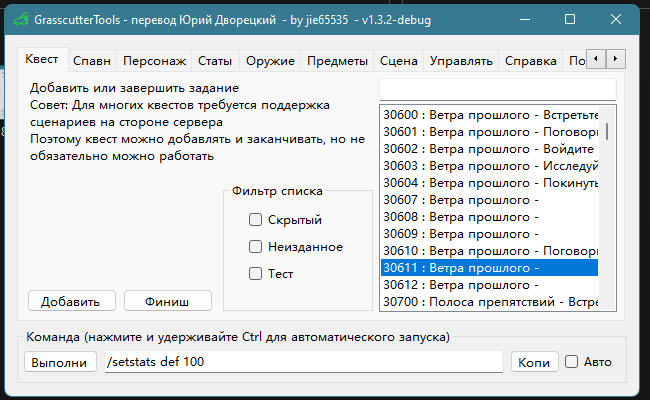The width and height of the screenshot is (650, 400).
Task: Go to the Оружие tab
Action: coord(269,61)
